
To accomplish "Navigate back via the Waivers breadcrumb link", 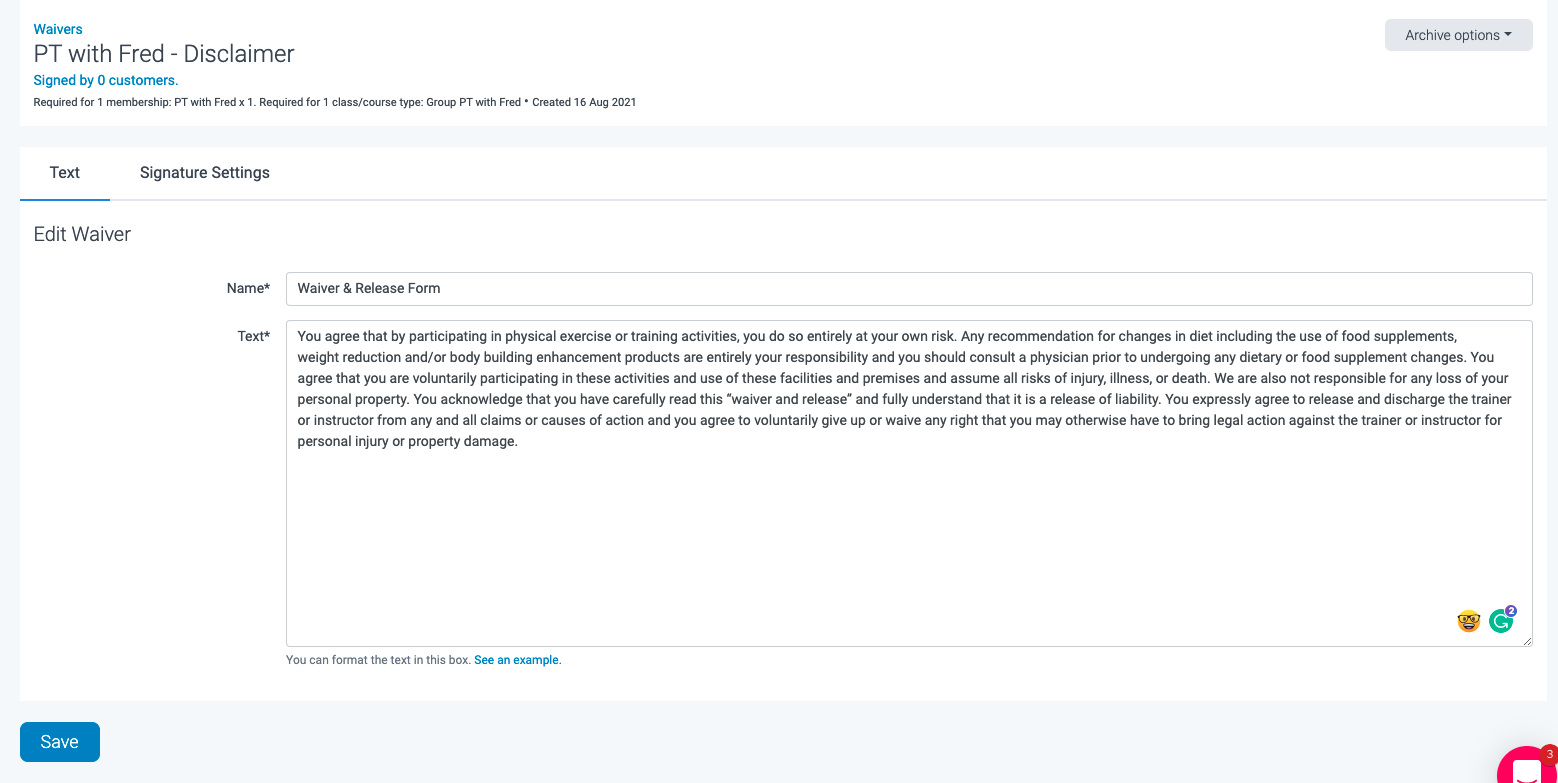I will [57, 29].
